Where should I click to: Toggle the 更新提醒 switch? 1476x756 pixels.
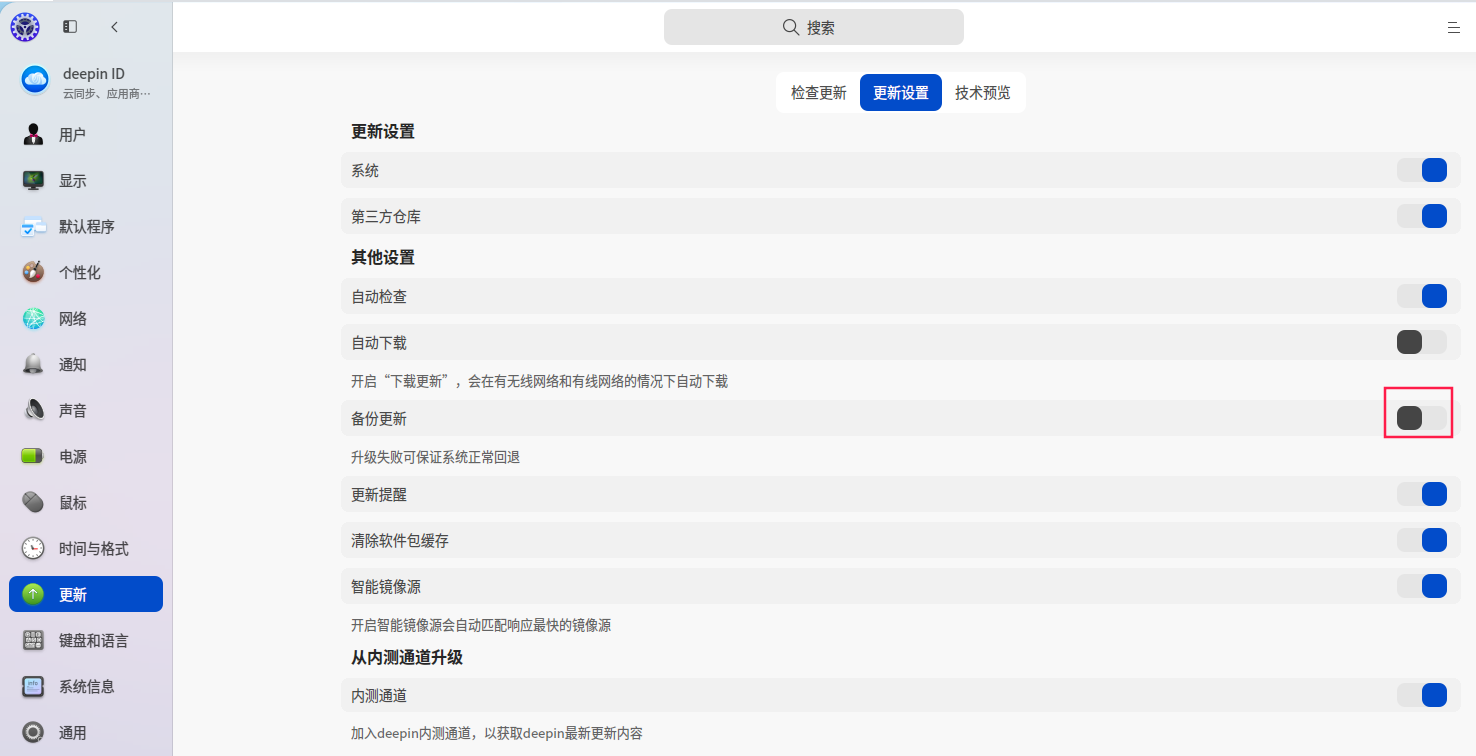(x=1422, y=494)
